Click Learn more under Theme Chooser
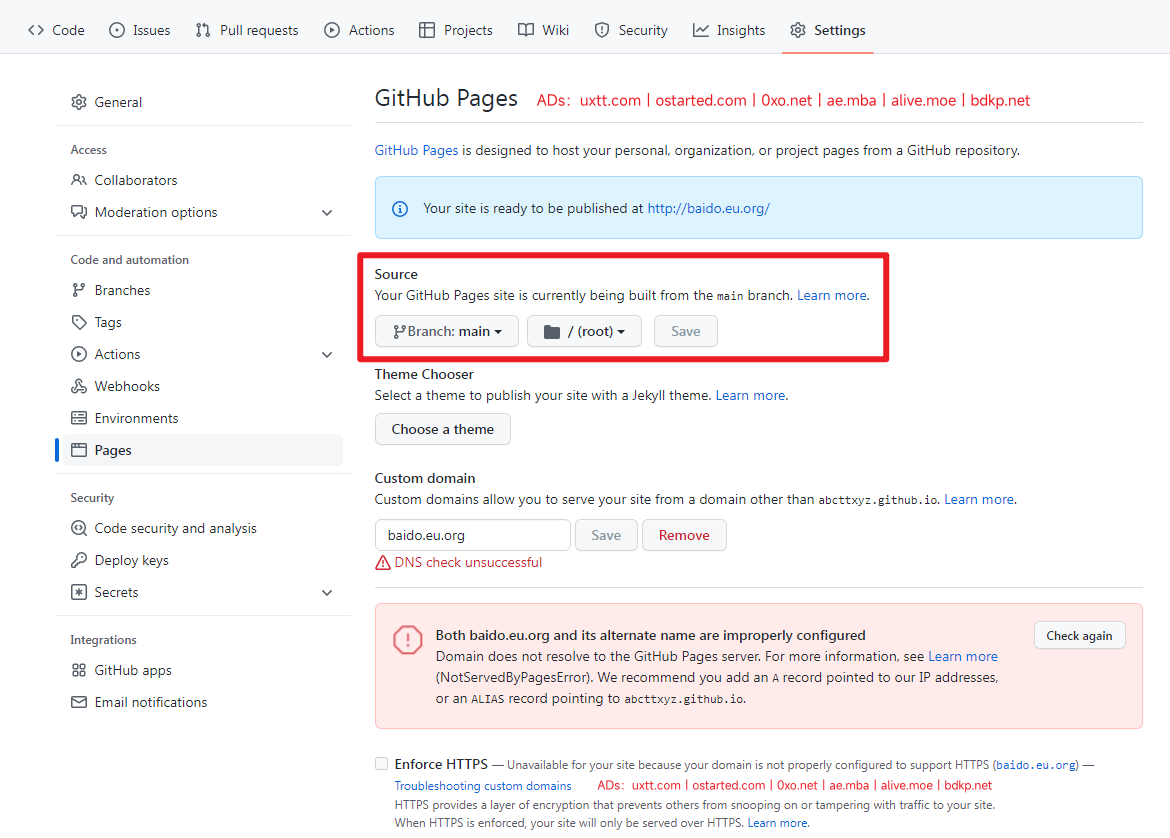Viewport: 1170px width, 838px height. click(750, 395)
